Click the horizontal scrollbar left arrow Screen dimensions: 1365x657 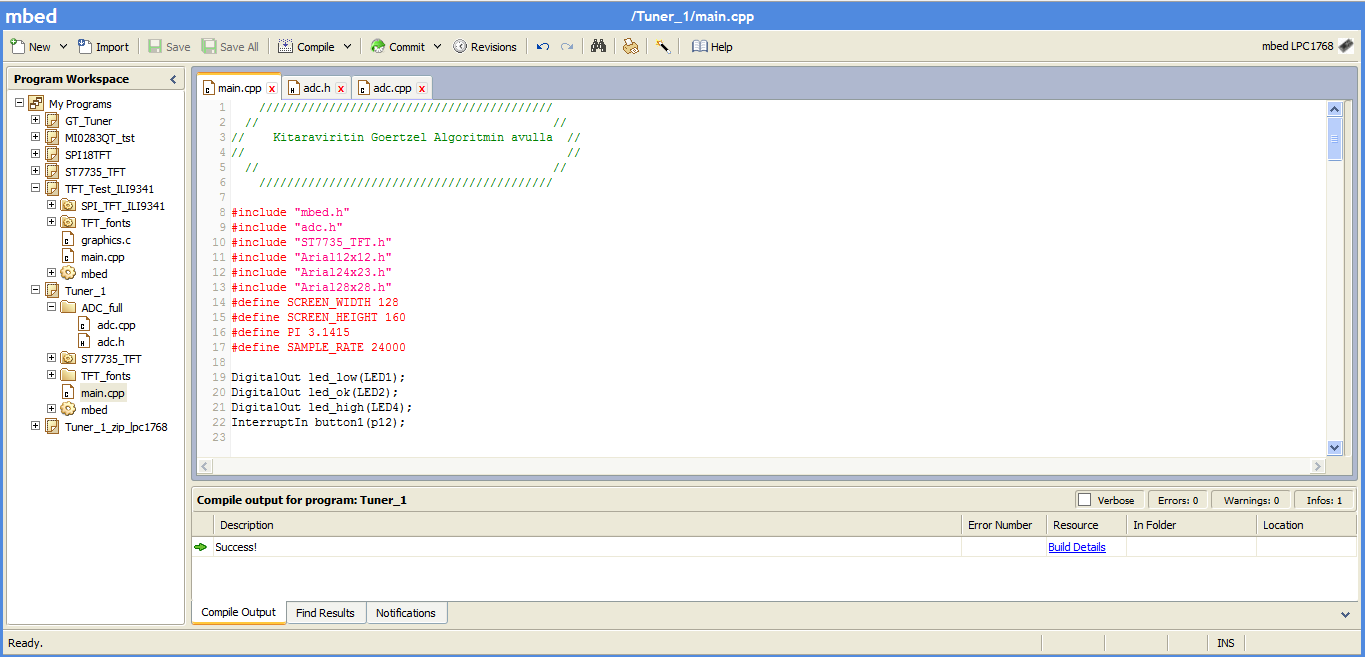click(x=205, y=466)
